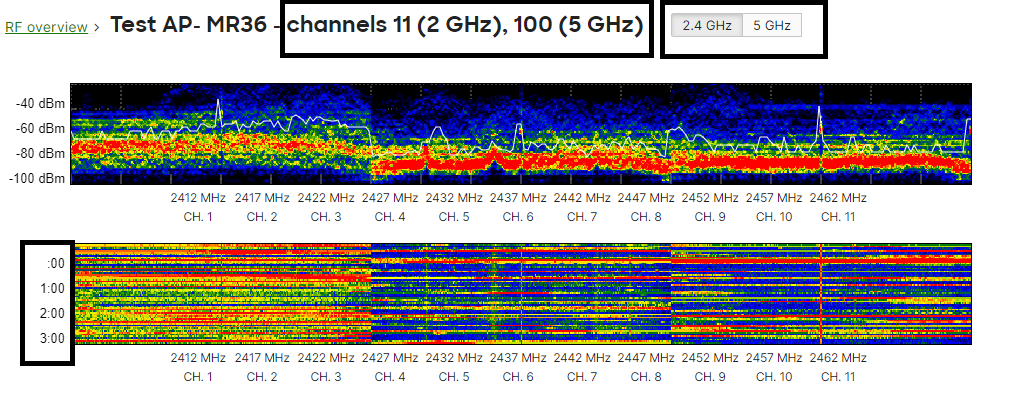Click 2452 MHz label under the dBm chart
This screenshot has width=1011, height=395.
pos(710,197)
